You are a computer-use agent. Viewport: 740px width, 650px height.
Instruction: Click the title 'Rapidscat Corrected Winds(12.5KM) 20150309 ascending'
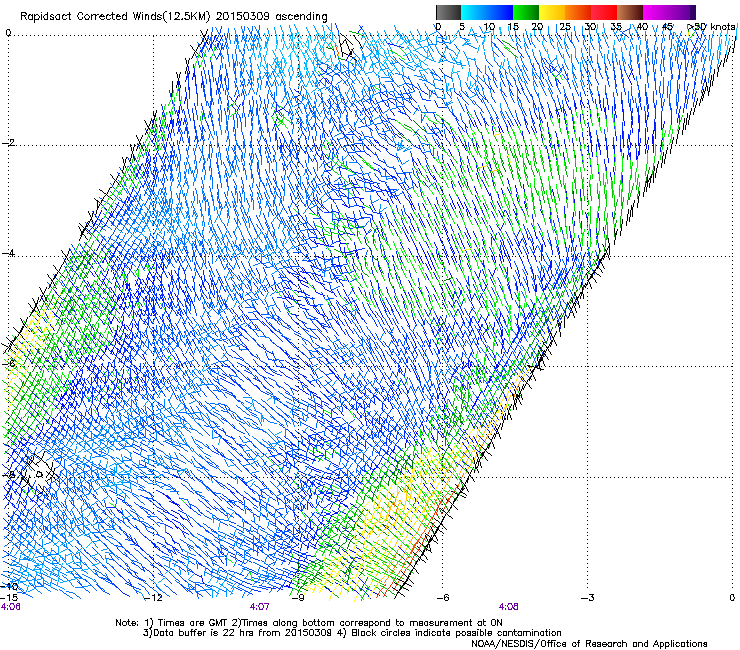tap(174, 17)
